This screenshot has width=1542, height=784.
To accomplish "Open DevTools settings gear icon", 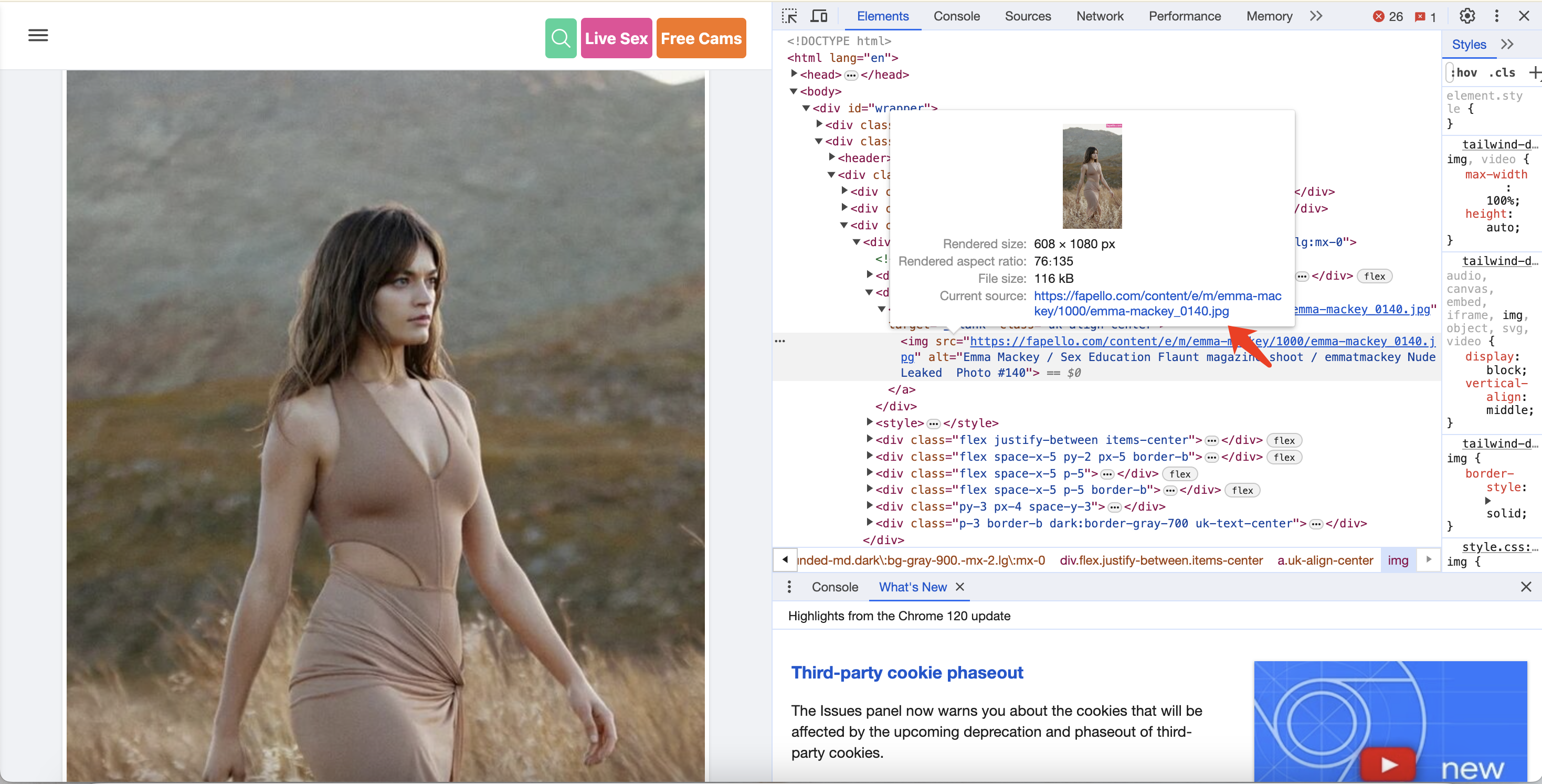I will (1467, 15).
